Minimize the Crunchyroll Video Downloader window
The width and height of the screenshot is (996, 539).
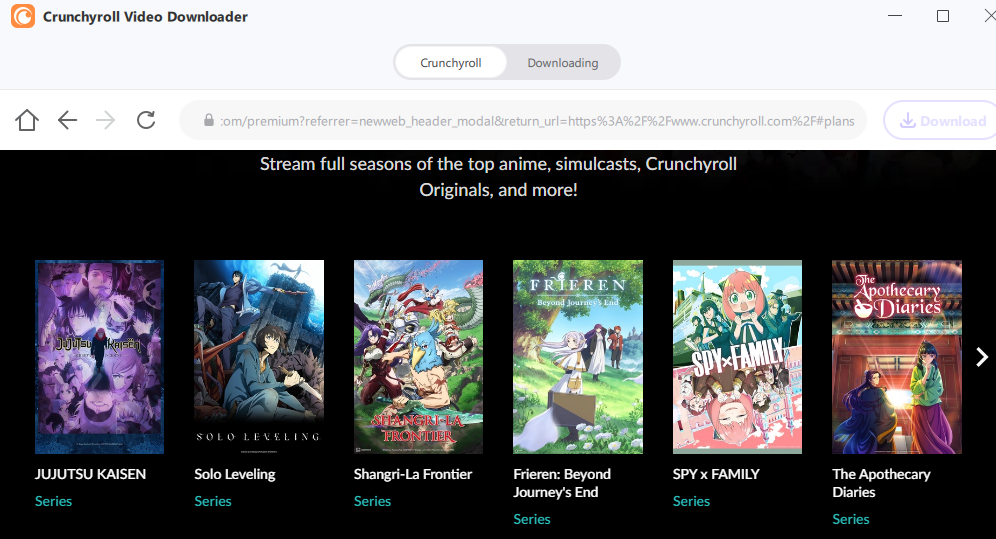(x=894, y=15)
